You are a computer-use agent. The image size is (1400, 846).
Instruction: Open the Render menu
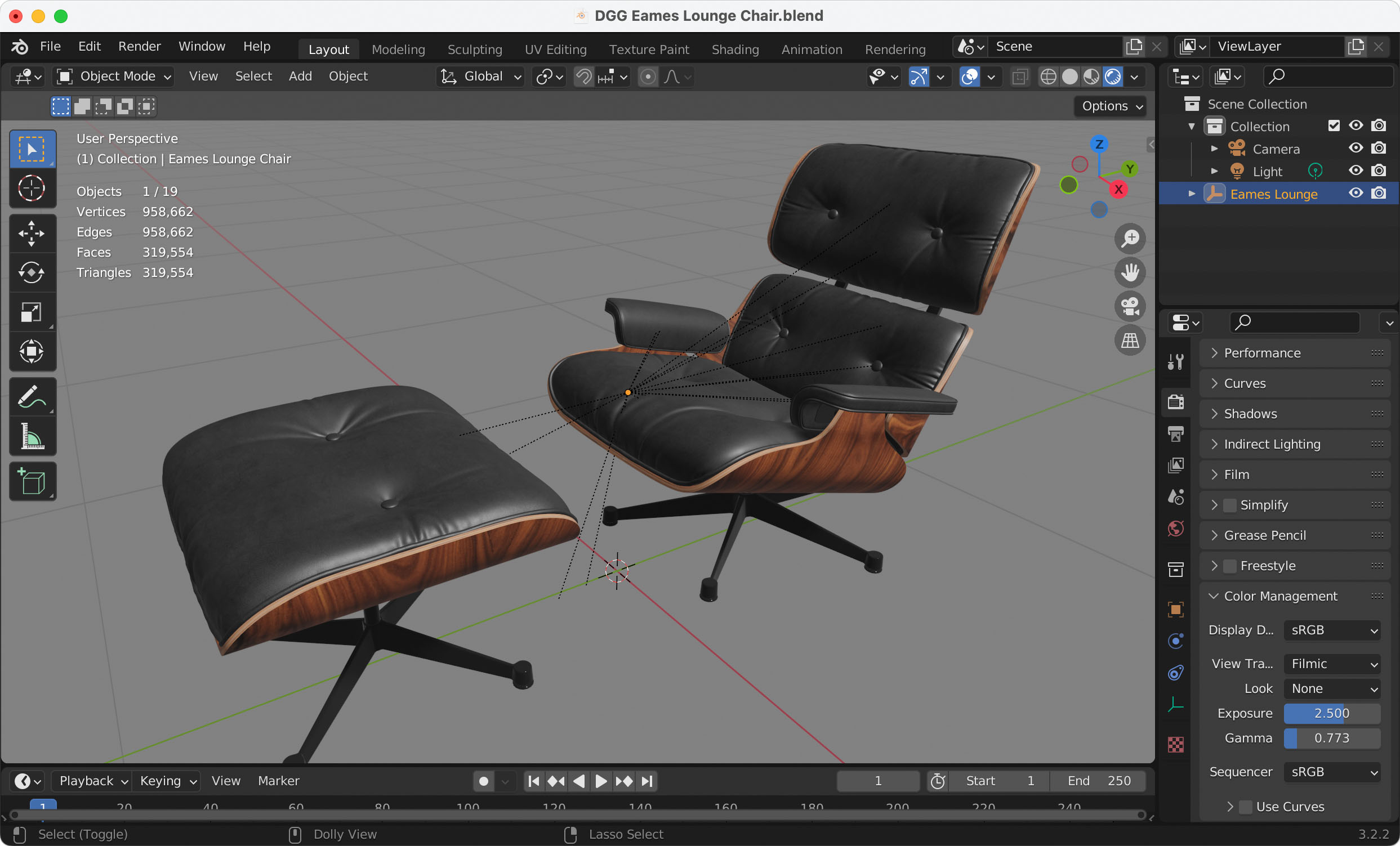(x=139, y=47)
